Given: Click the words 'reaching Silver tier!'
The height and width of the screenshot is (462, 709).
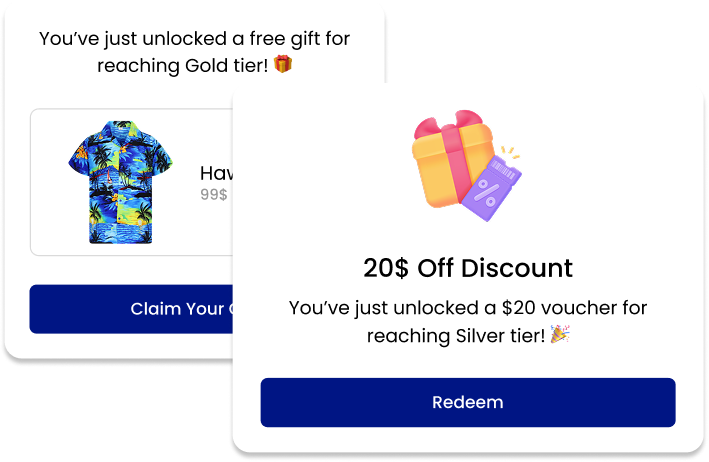Looking at the screenshot, I should tap(456, 336).
